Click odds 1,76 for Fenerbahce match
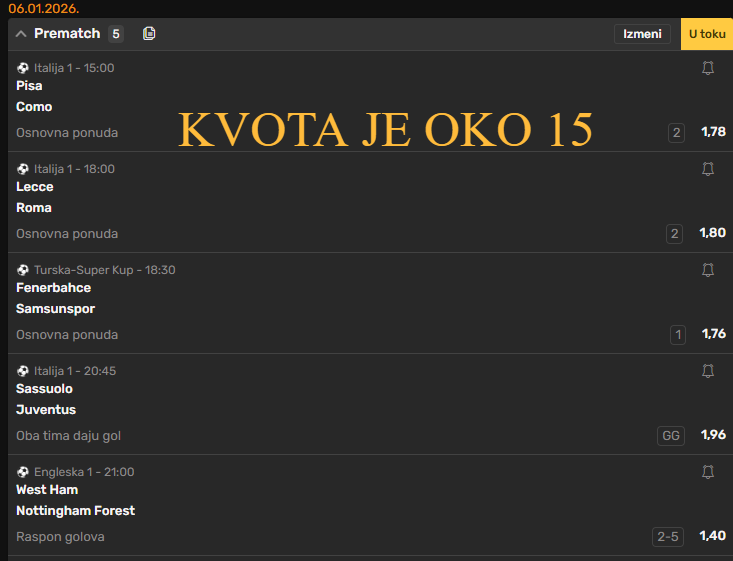 tap(712, 335)
